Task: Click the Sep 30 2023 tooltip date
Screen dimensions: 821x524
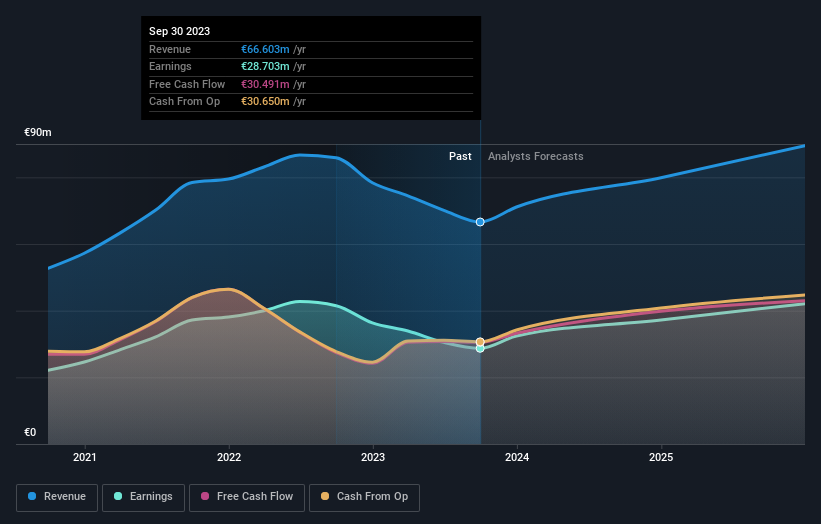Action: point(180,31)
